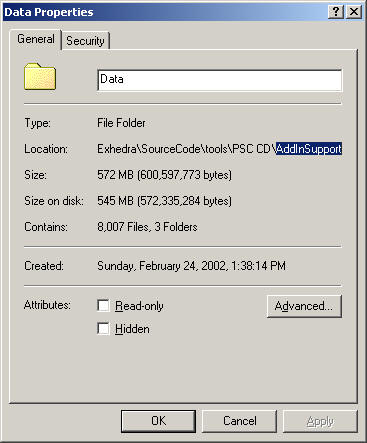This screenshot has height=443, width=367.
Task: Close the Data Properties dialog
Action: [x=354, y=12]
